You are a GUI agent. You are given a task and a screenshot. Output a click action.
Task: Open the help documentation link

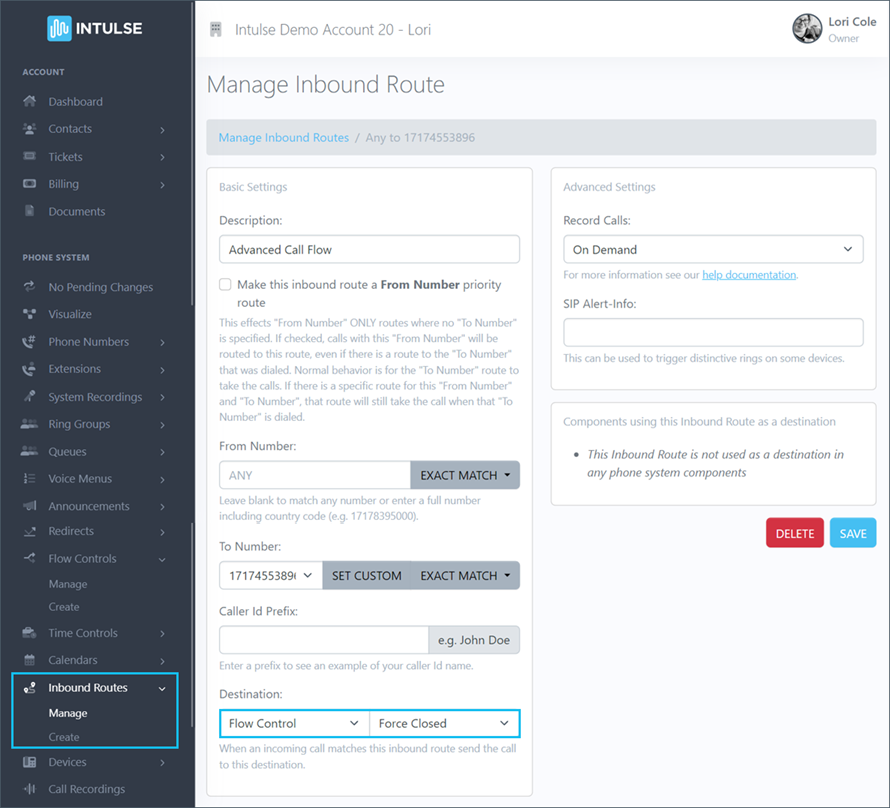(749, 275)
